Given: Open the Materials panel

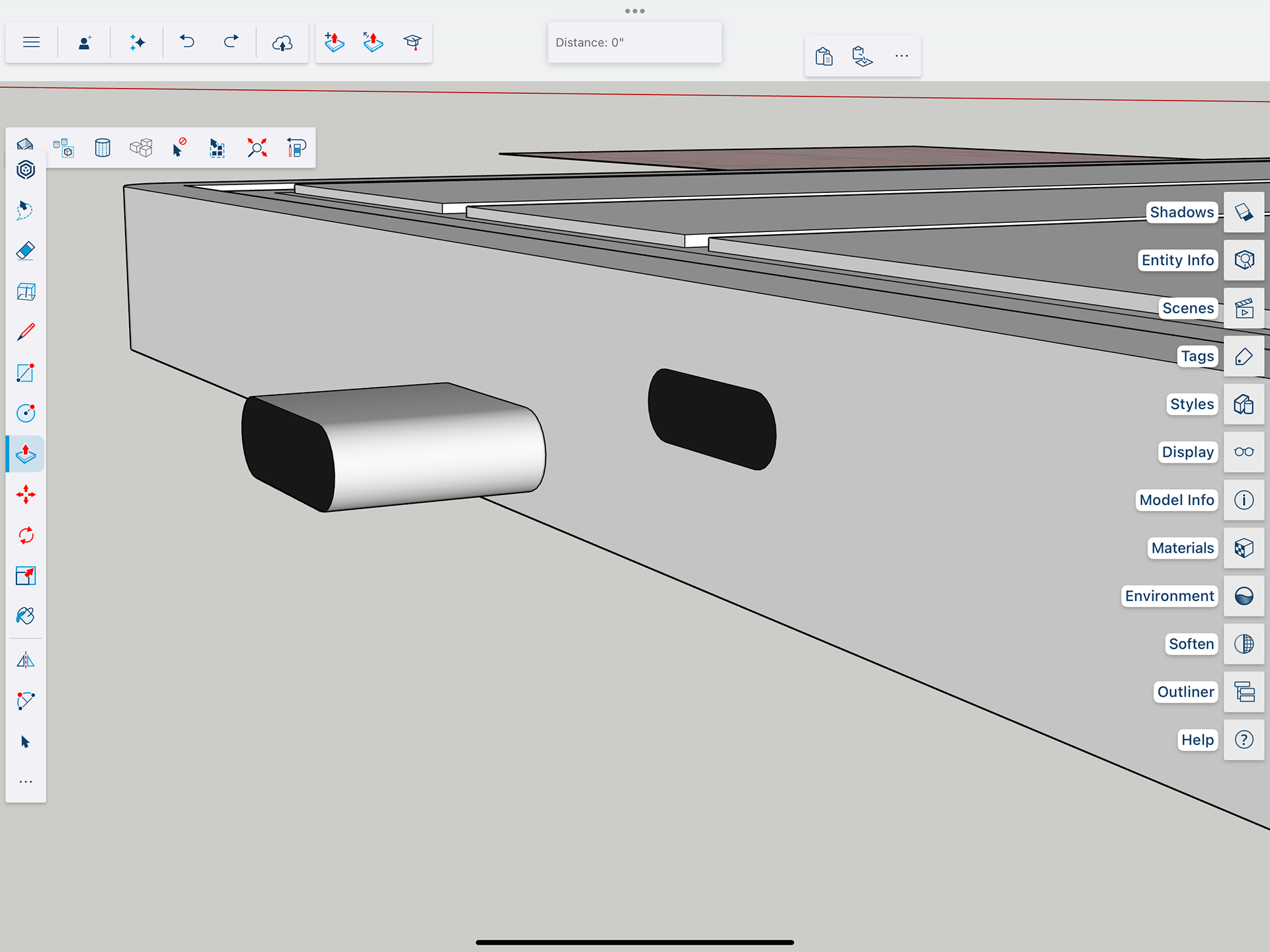Looking at the screenshot, I should [1244, 548].
